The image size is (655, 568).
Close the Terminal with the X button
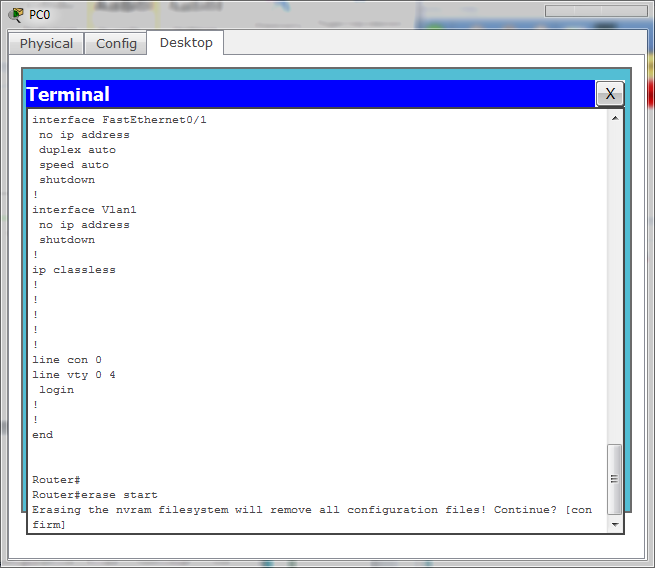[x=610, y=94]
